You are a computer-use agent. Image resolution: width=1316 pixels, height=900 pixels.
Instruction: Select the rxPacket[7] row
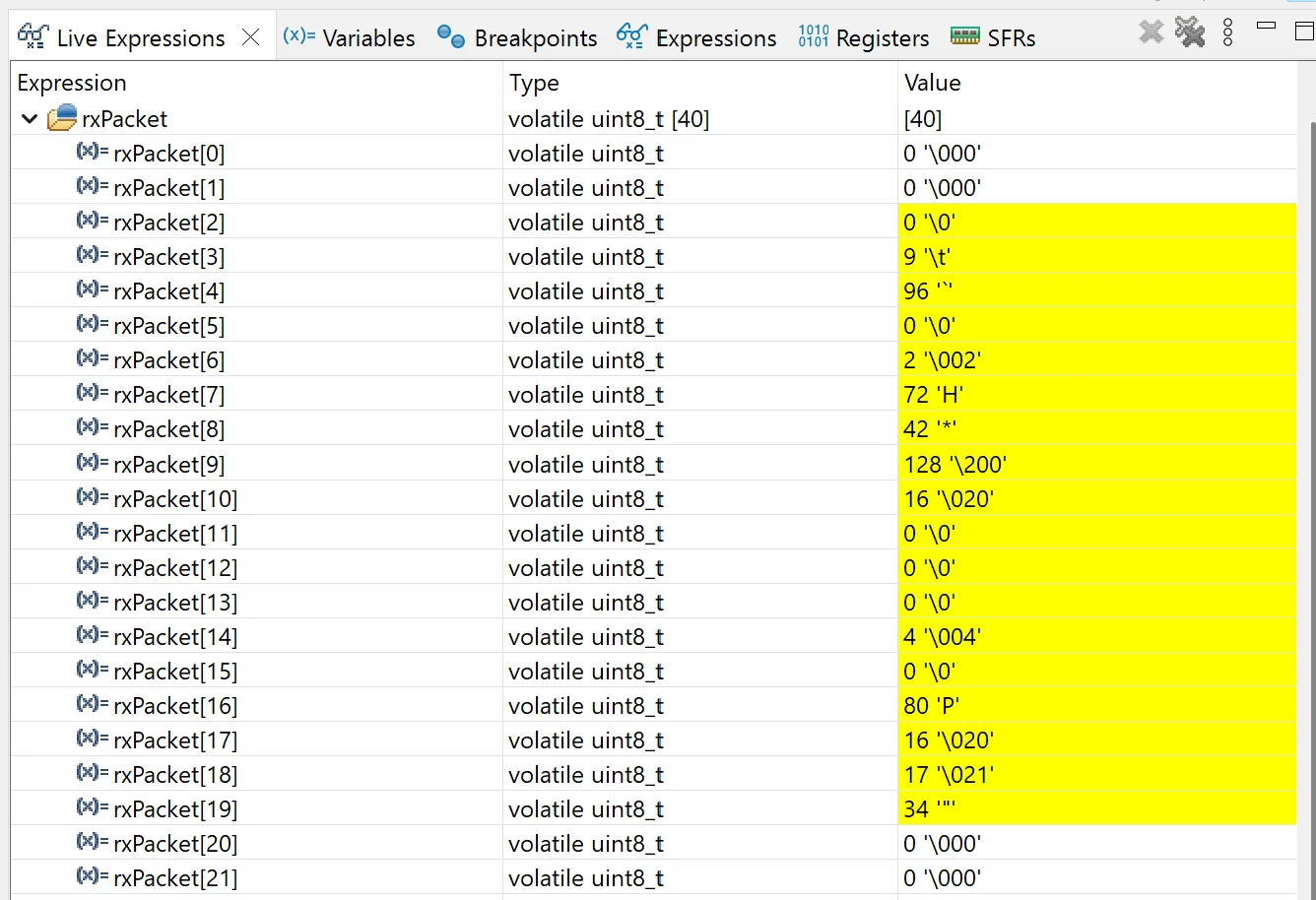click(x=653, y=394)
